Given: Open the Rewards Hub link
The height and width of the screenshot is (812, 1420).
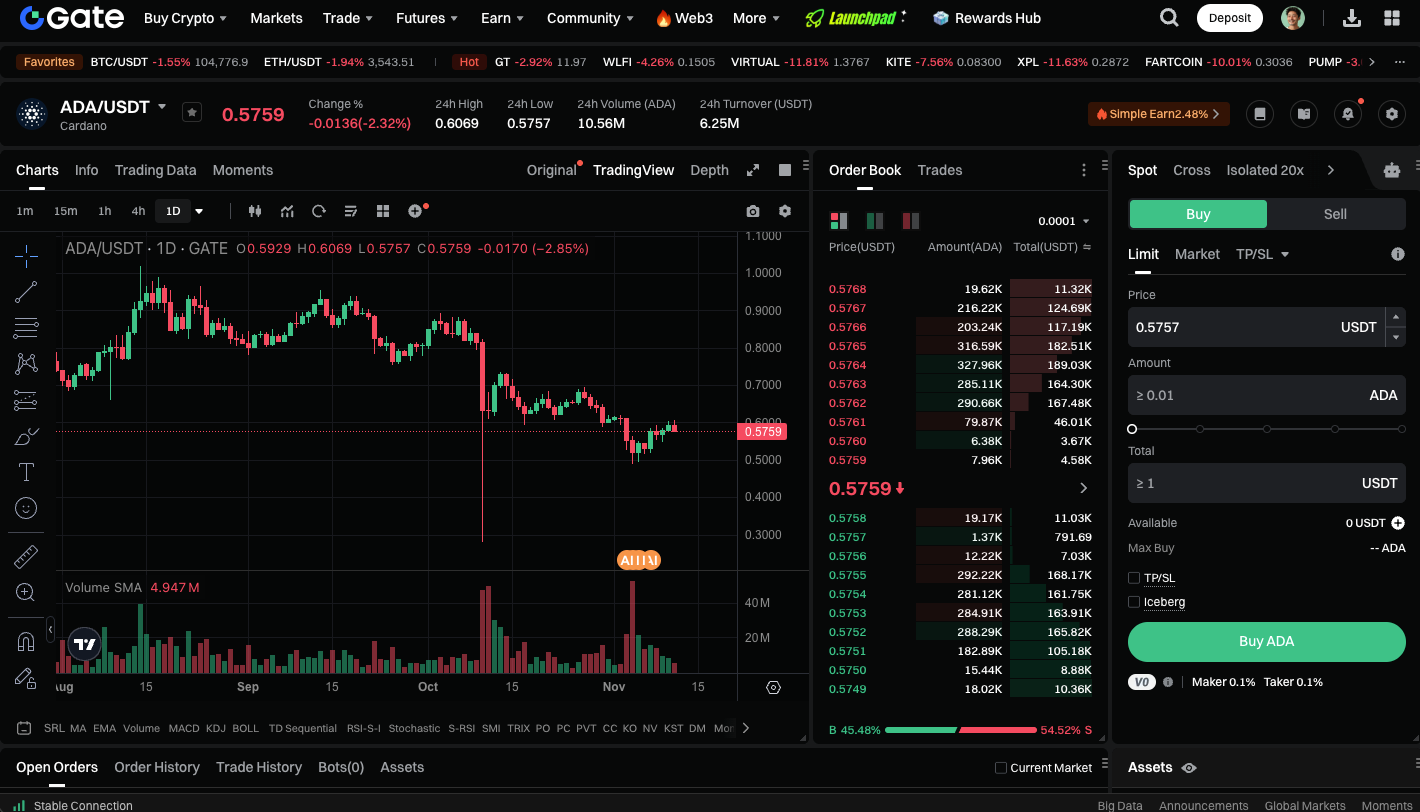Looking at the screenshot, I should coord(986,18).
